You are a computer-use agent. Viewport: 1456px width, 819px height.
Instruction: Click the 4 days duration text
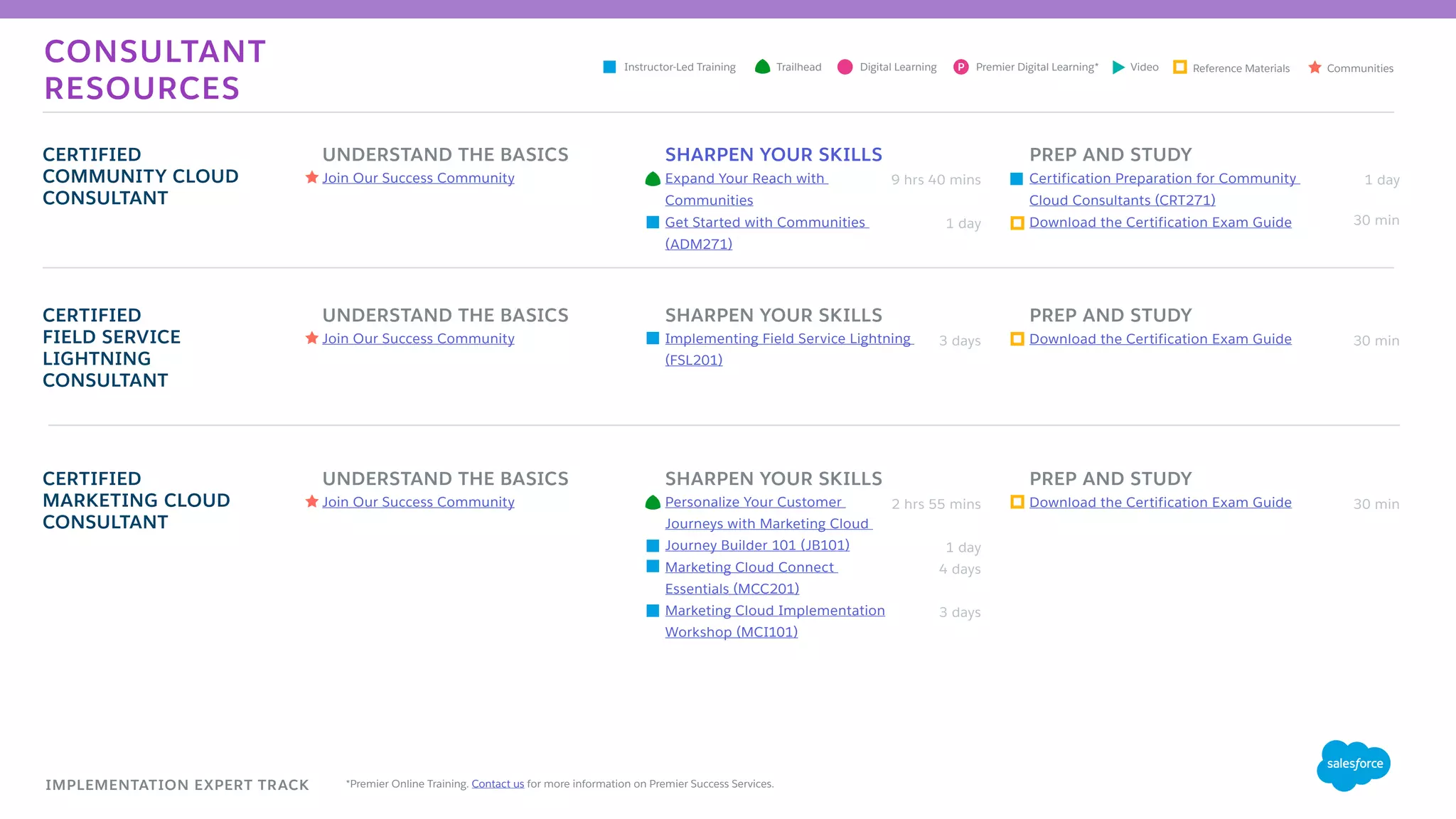point(960,569)
